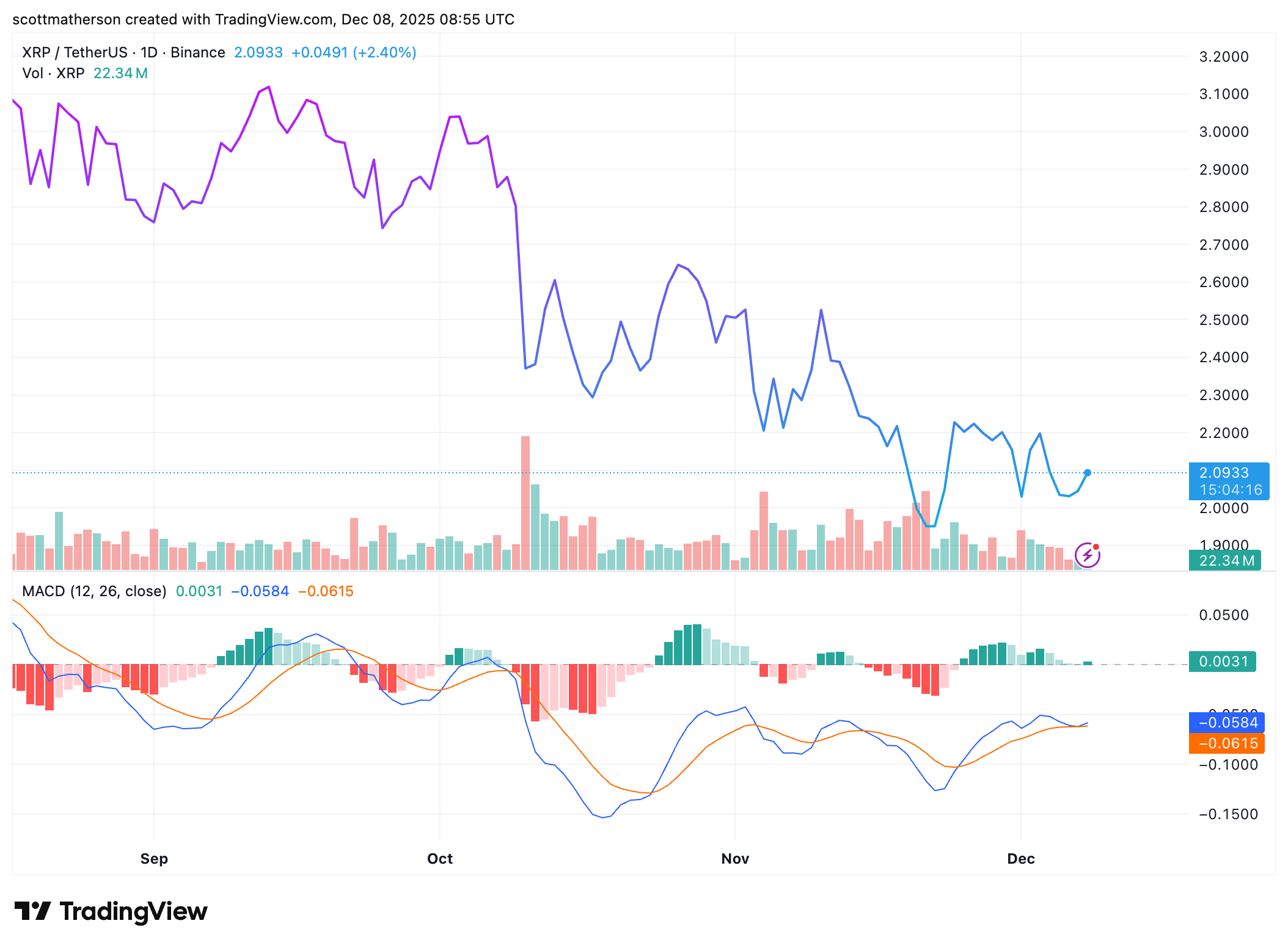This screenshot has height=948, width=1288.
Task: Click the Dec label on time axis
Action: (1021, 859)
